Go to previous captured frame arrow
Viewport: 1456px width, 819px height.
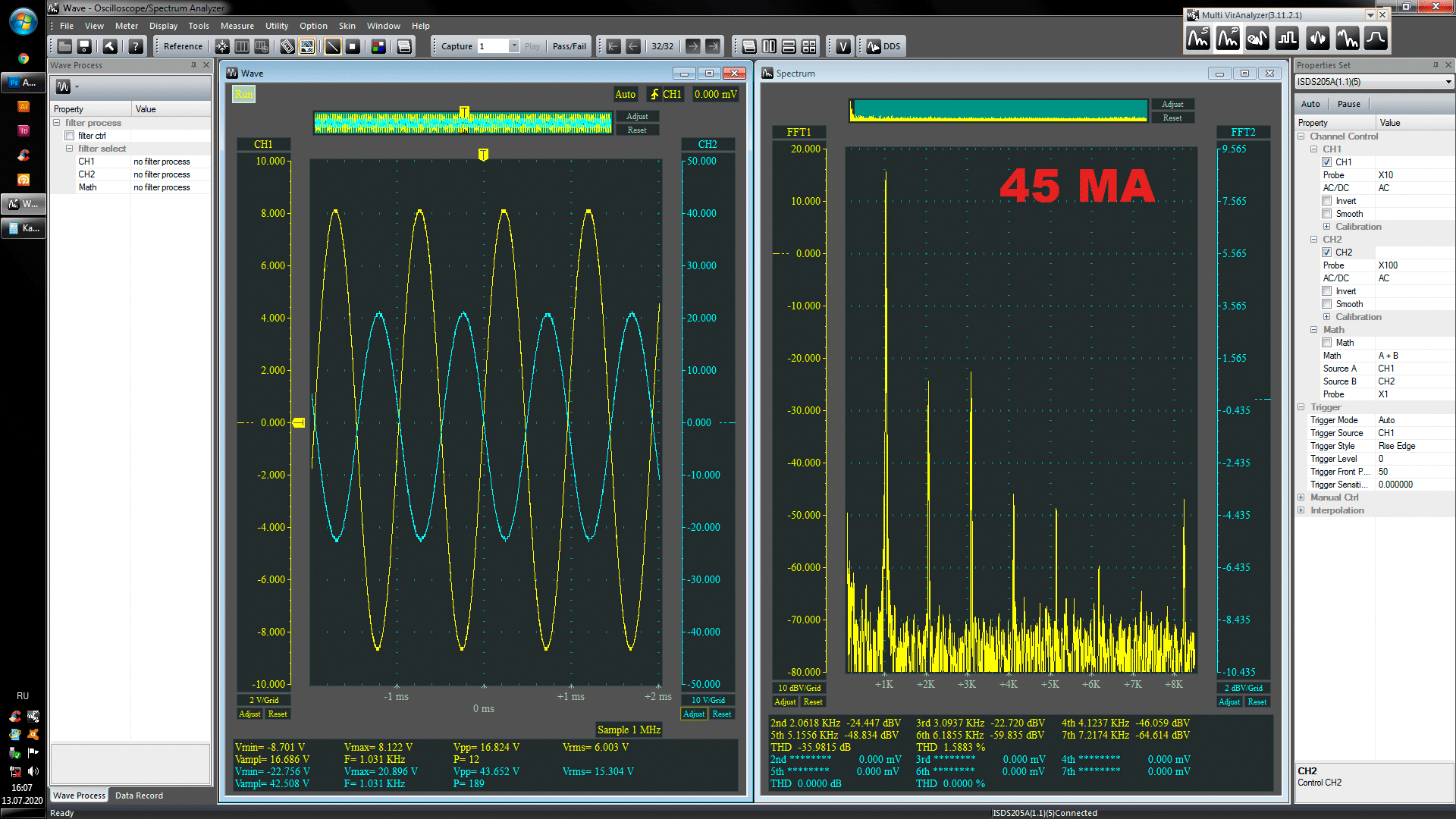pos(633,46)
